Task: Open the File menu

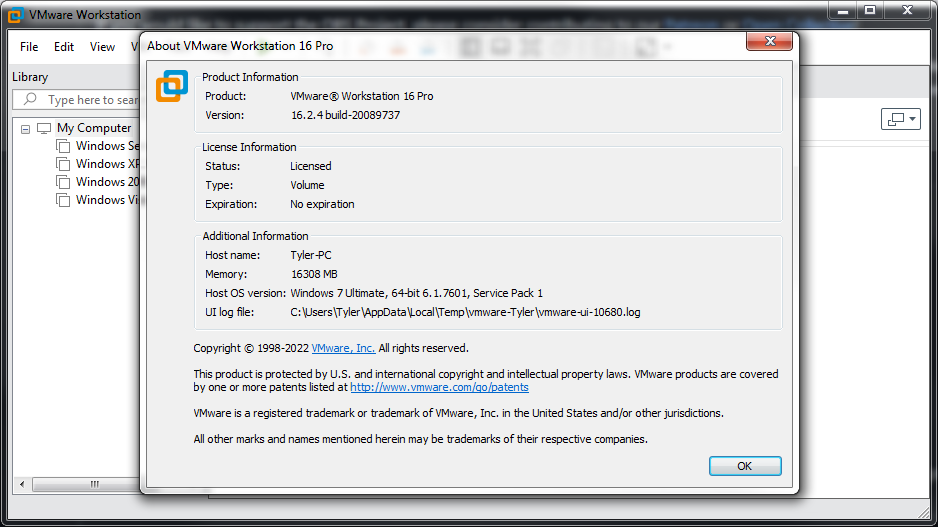Action: [x=29, y=47]
